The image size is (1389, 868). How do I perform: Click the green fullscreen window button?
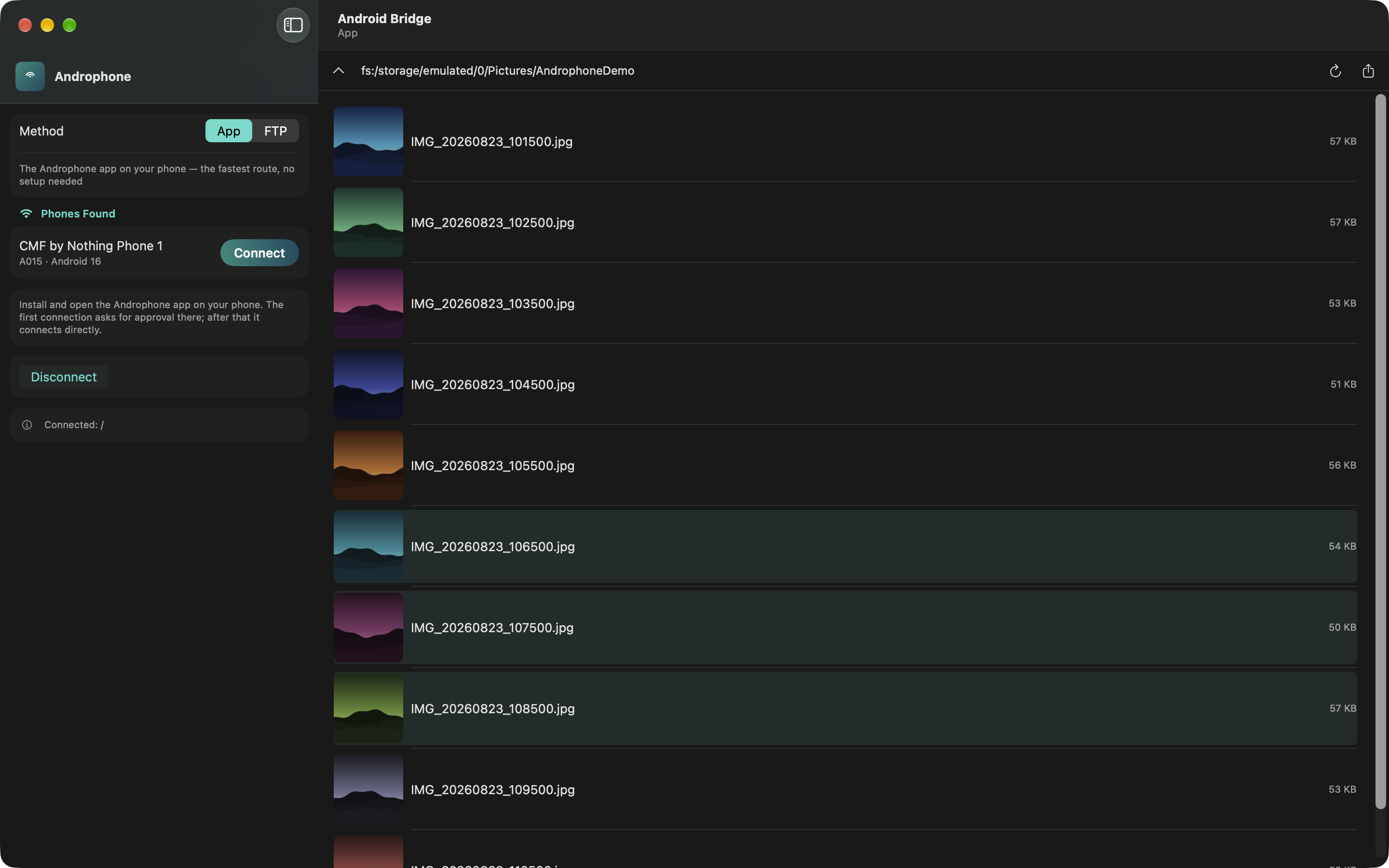[69, 25]
